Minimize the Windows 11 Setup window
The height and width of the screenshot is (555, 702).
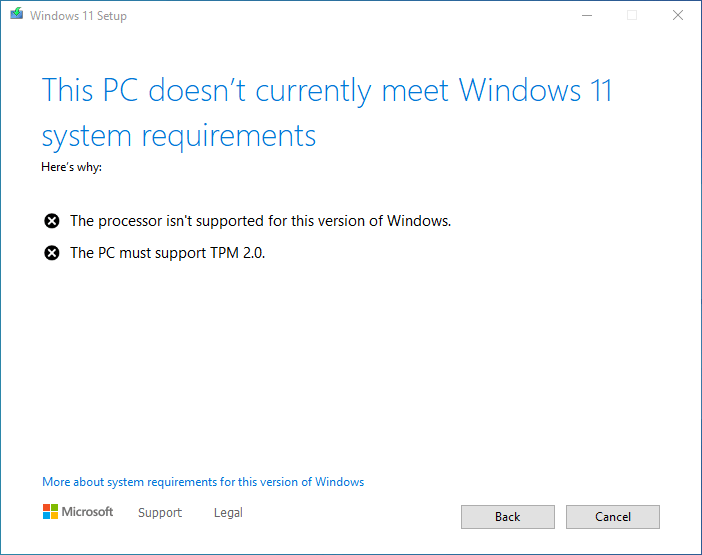pos(587,16)
